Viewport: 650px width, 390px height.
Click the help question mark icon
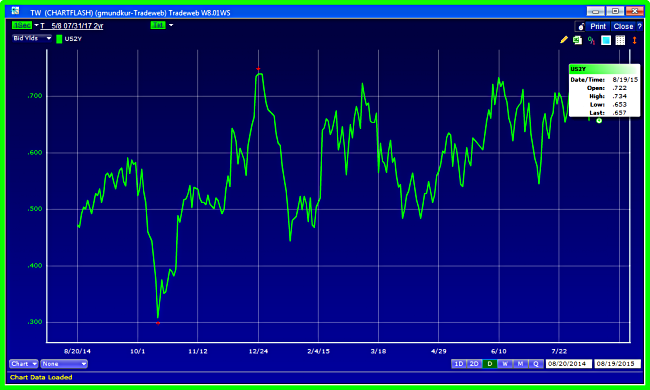coord(639,27)
